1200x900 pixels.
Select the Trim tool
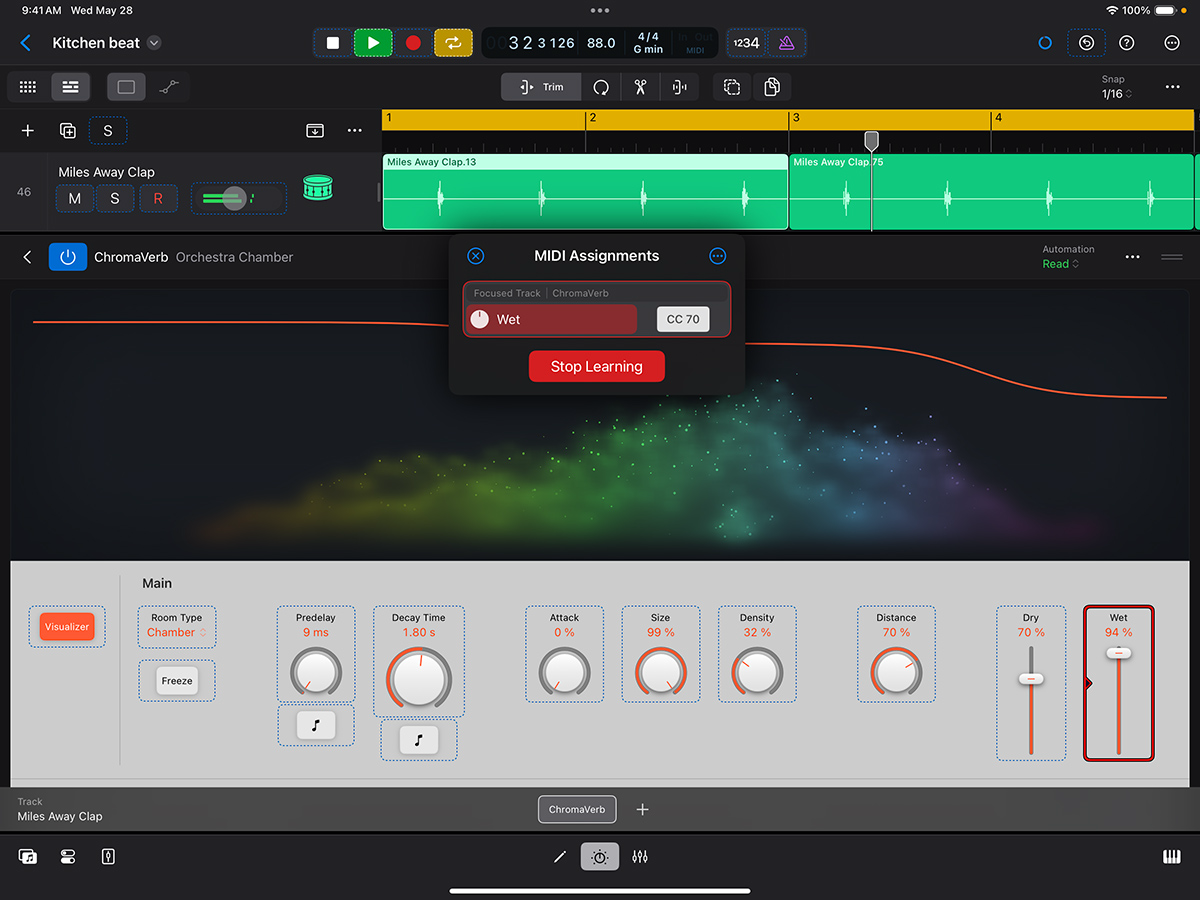coord(542,87)
